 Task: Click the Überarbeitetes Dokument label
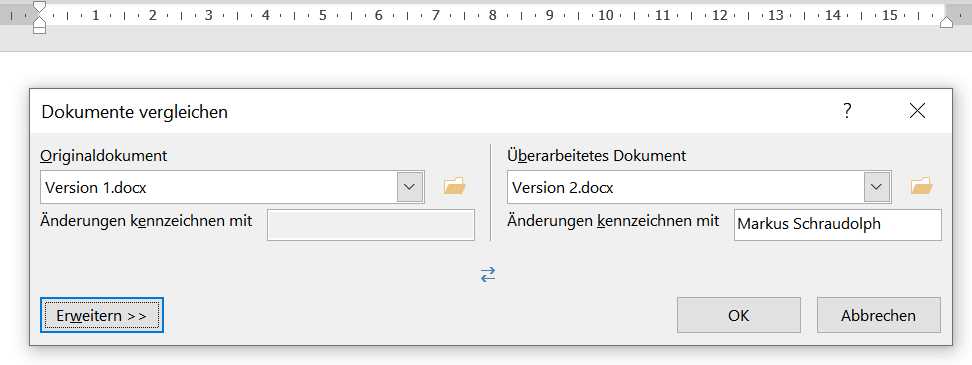click(596, 156)
